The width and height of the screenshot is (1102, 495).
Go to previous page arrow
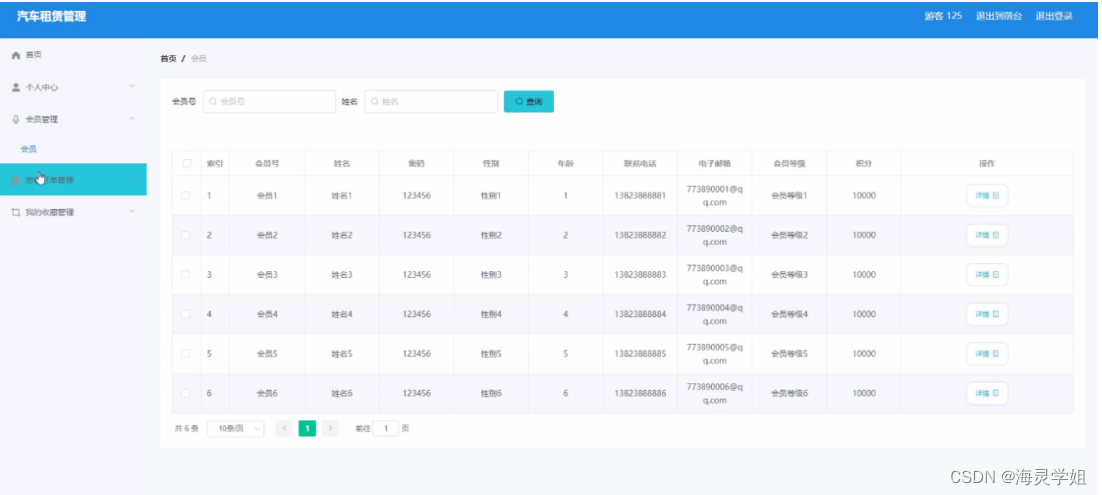coord(284,428)
